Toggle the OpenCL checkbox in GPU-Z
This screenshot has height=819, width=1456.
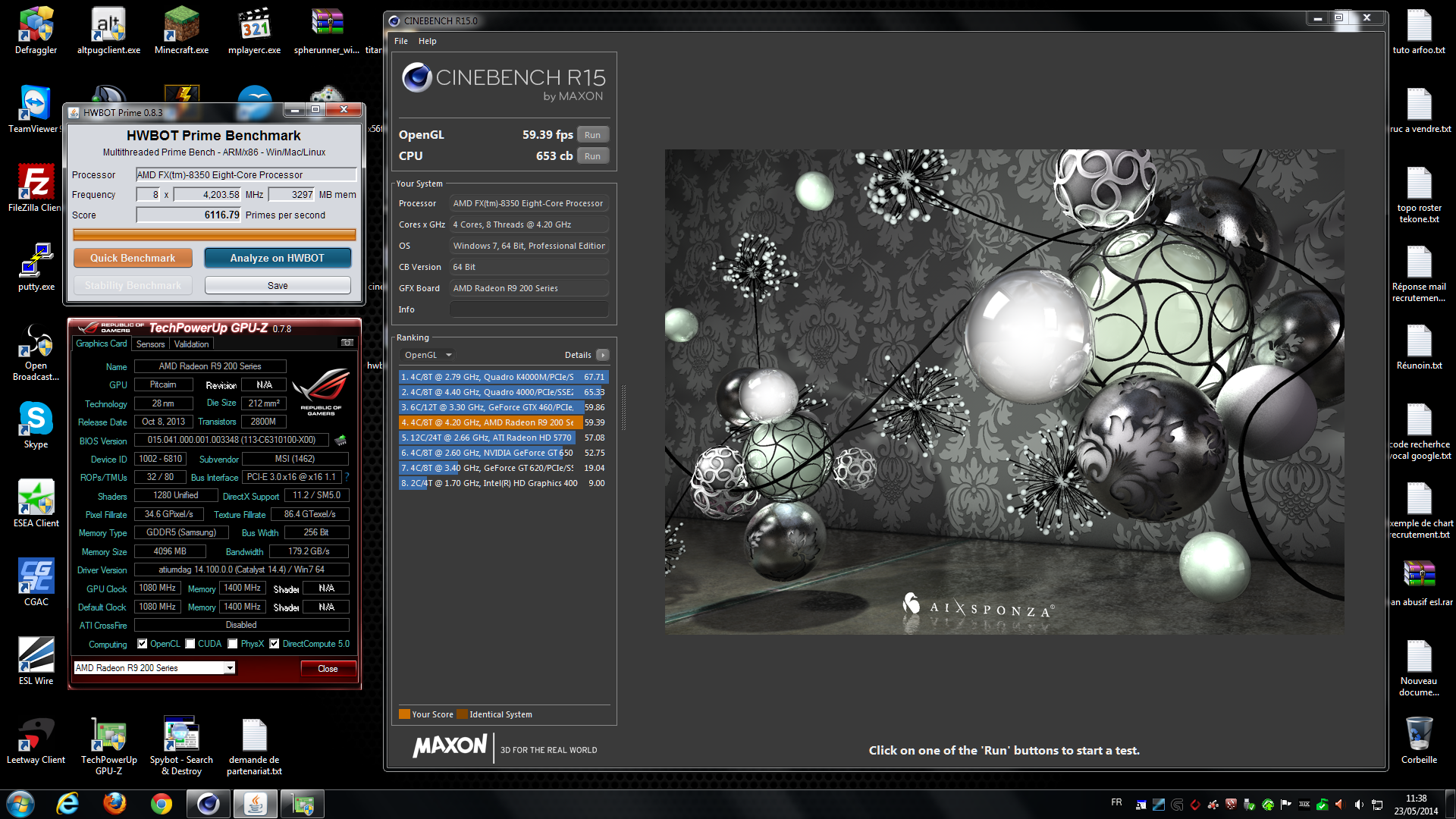coord(142,644)
